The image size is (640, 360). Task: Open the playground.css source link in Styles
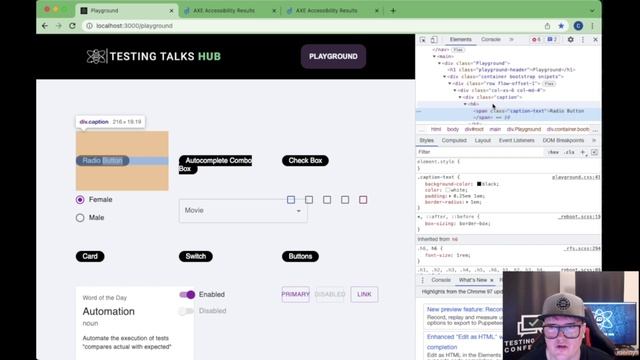[576, 178]
